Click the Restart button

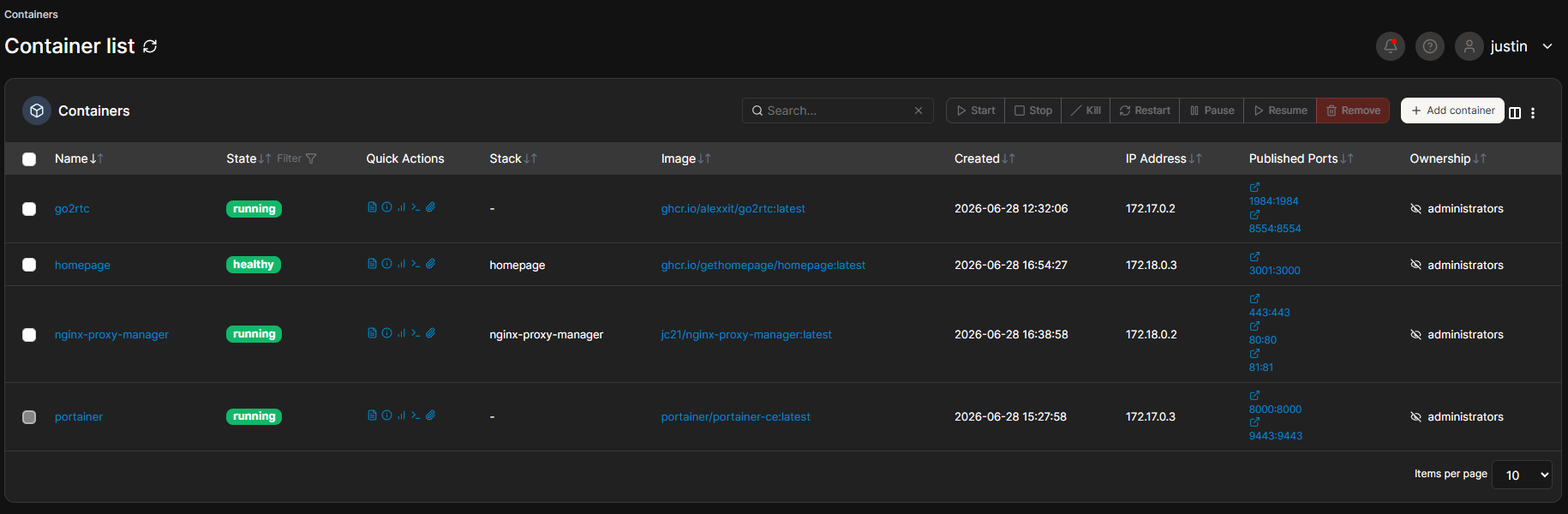coord(1145,111)
